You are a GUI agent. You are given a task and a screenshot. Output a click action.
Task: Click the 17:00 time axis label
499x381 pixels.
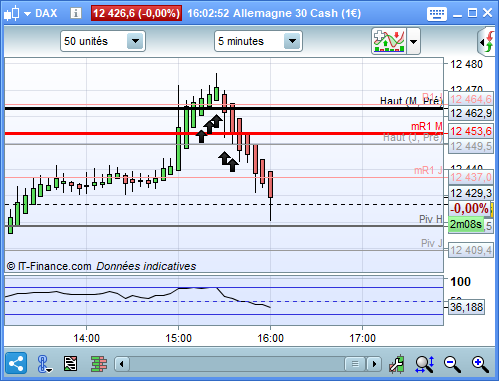362,338
